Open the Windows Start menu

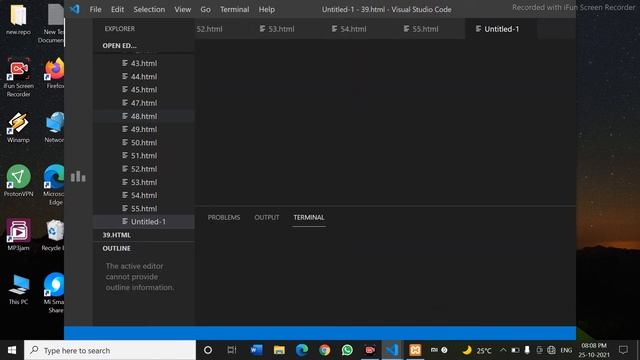point(12,350)
